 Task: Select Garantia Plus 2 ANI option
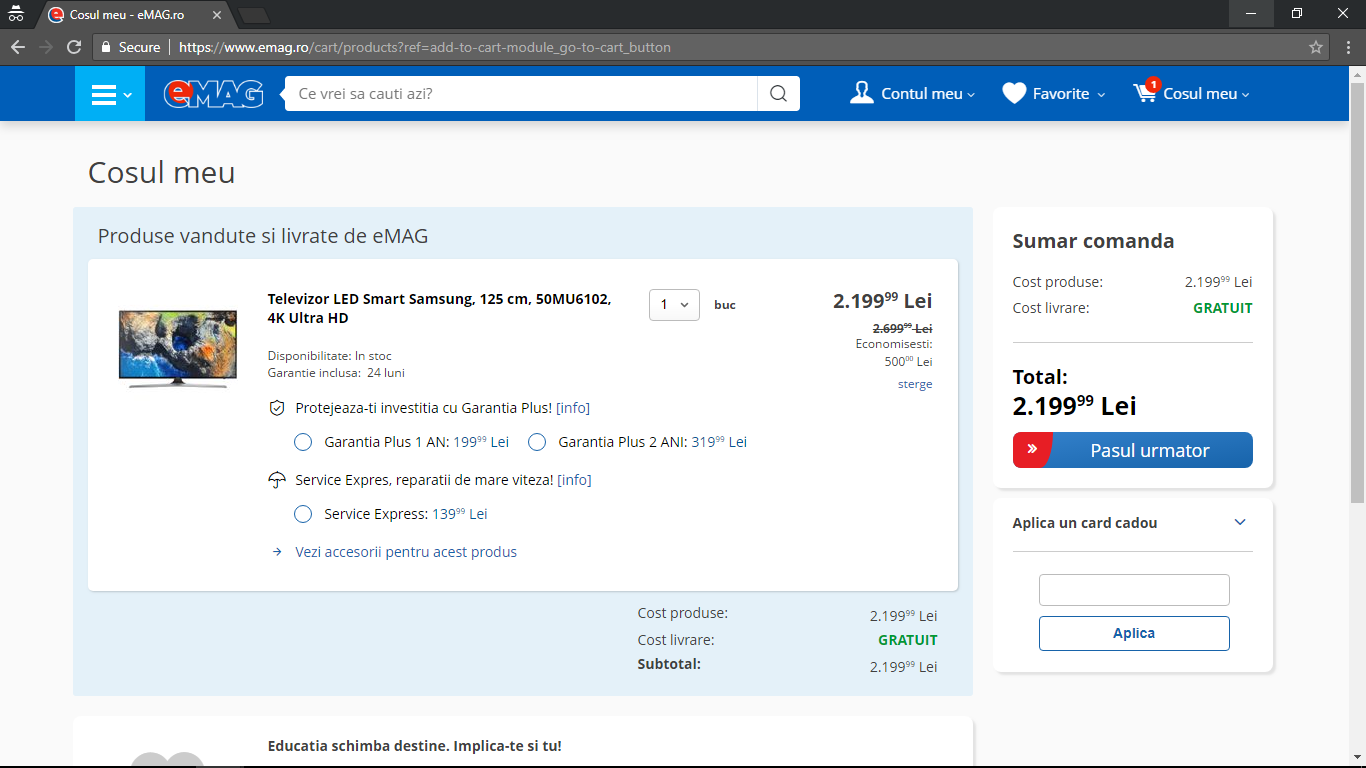tap(537, 442)
